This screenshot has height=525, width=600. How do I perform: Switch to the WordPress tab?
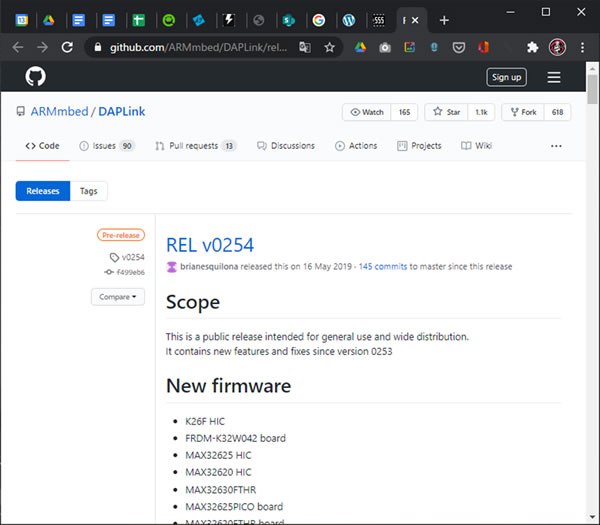(x=349, y=20)
